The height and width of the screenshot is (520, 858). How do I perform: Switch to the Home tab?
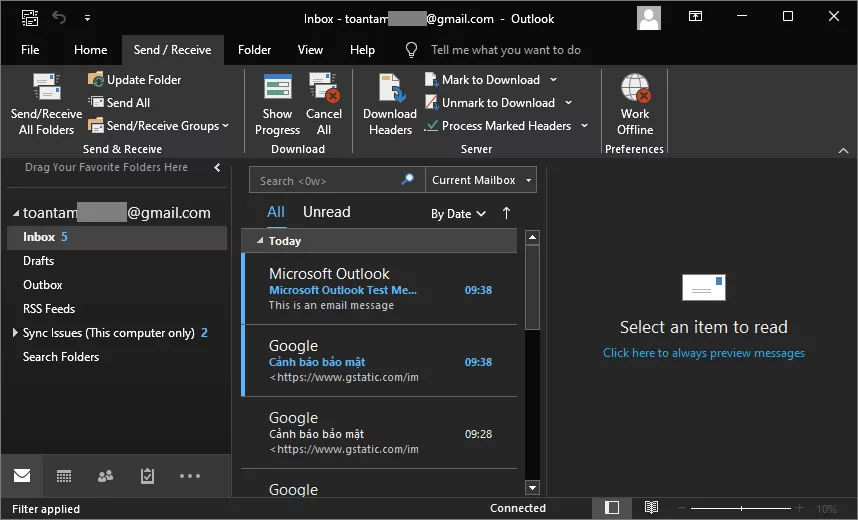point(91,50)
